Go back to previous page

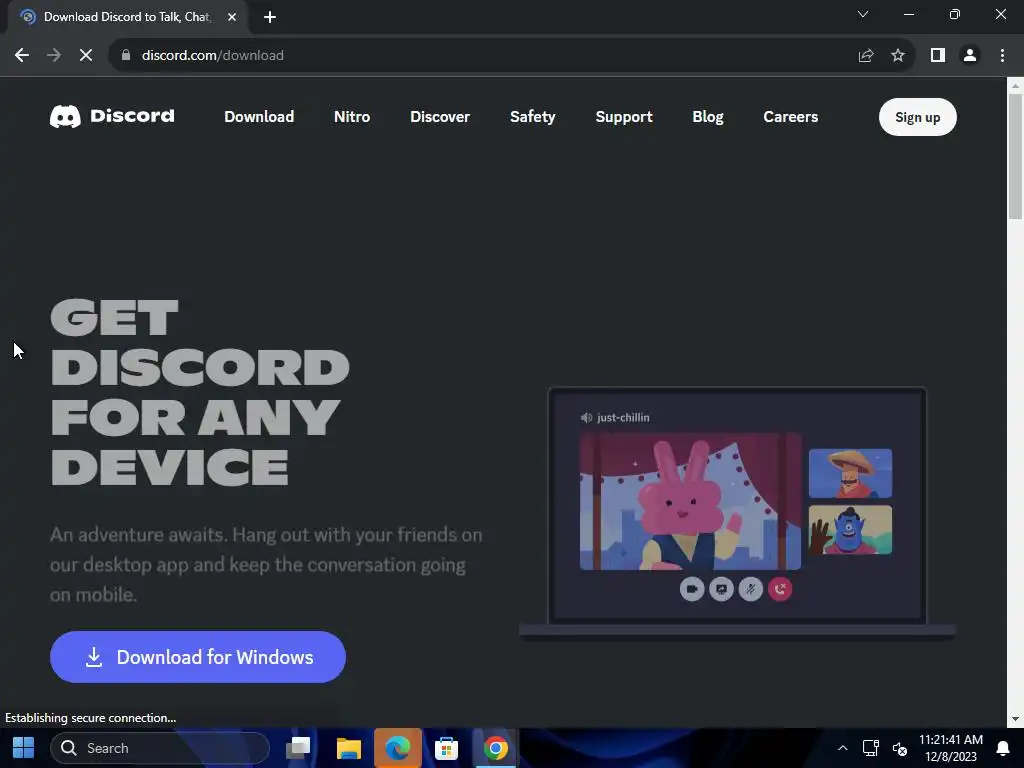pyautogui.click(x=22, y=56)
